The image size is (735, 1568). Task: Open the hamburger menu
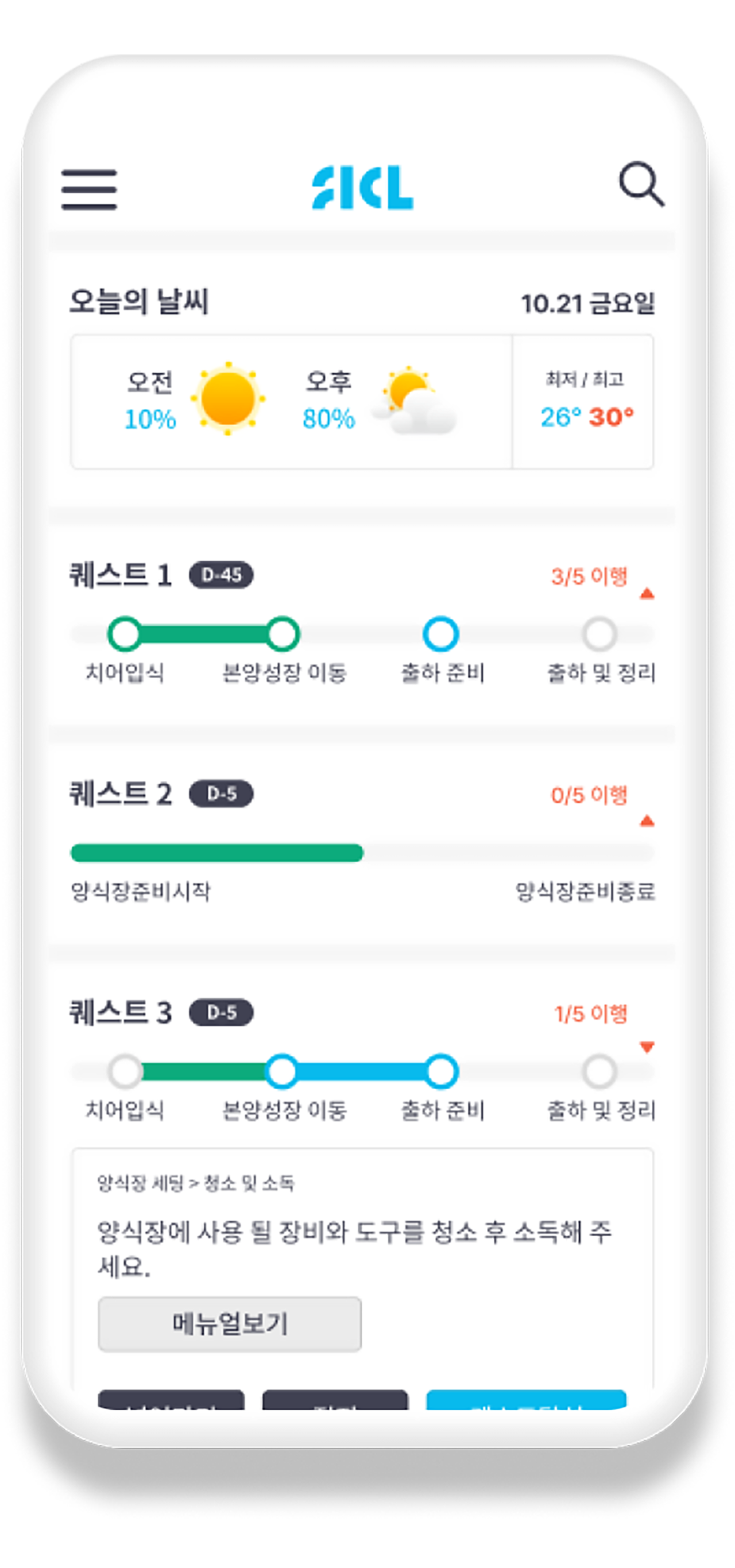(89, 189)
